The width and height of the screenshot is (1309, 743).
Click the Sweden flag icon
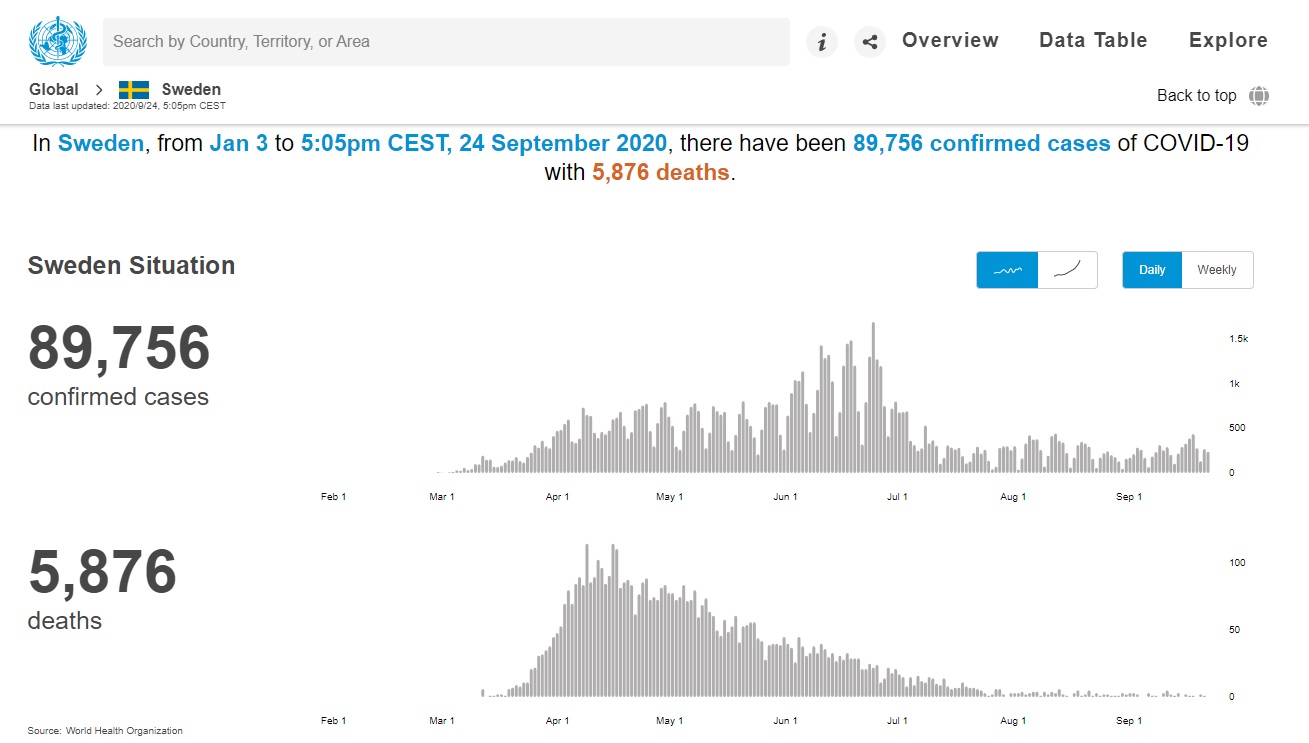coord(134,90)
